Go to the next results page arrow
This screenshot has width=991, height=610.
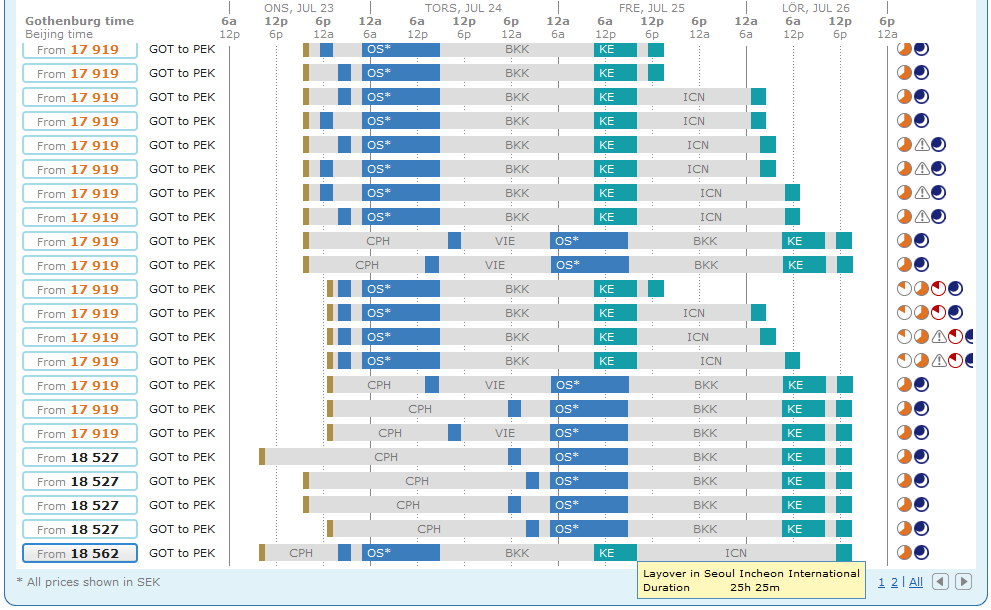click(x=963, y=582)
